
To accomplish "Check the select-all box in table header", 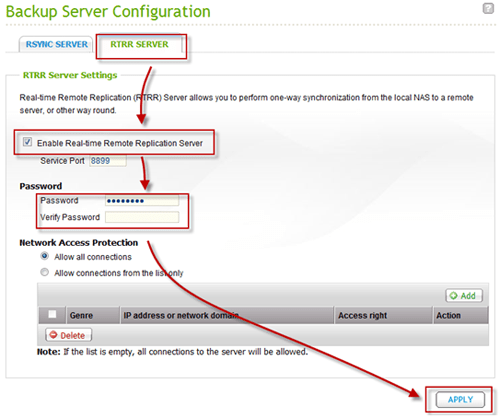I will tap(52, 314).
